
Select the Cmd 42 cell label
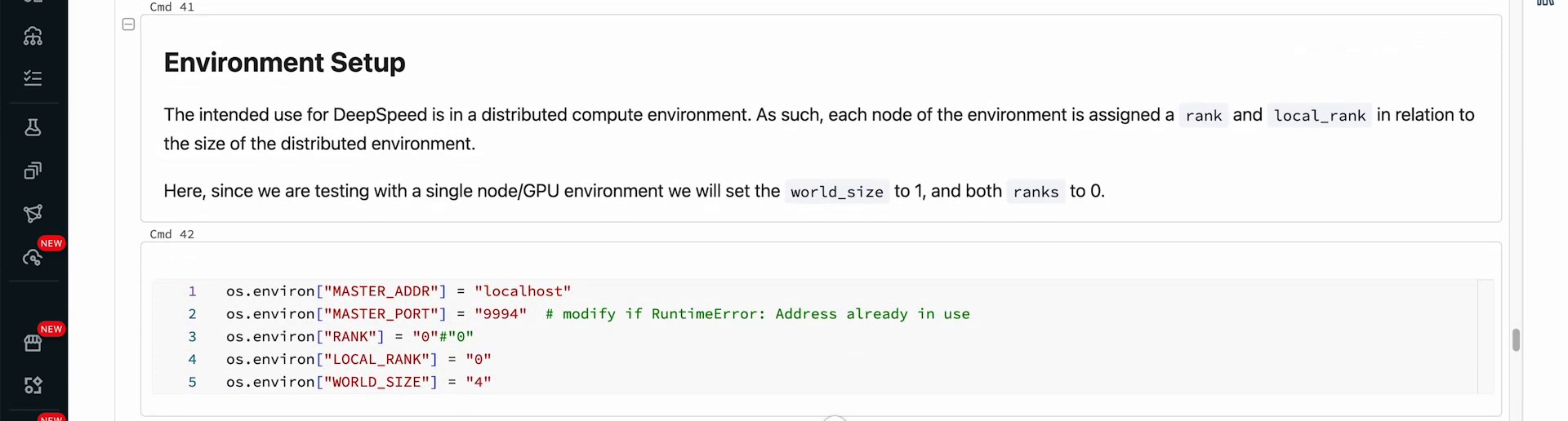point(171,234)
